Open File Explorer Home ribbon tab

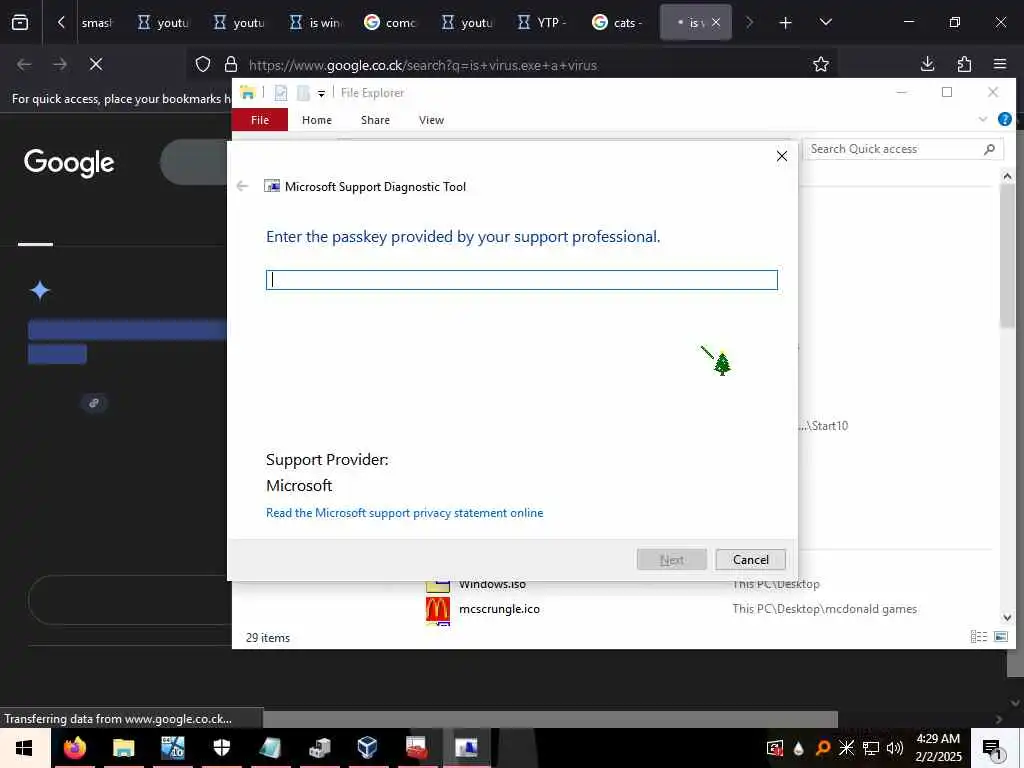pyautogui.click(x=317, y=120)
